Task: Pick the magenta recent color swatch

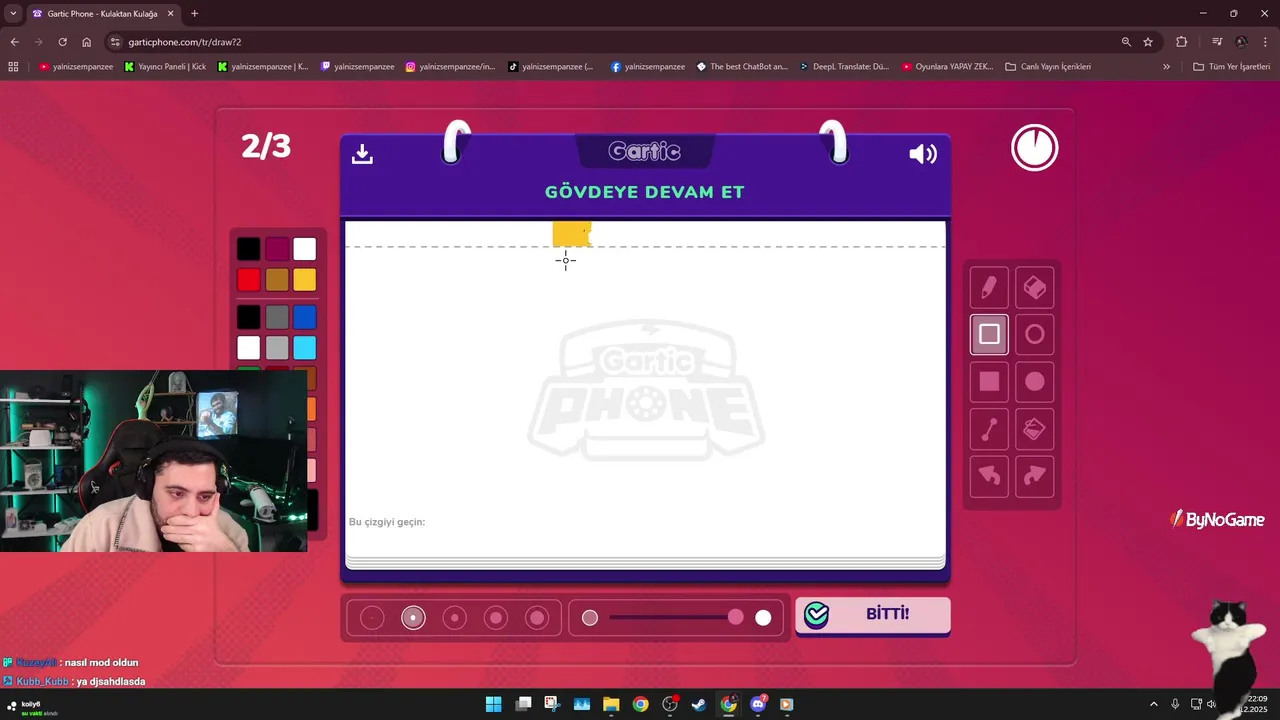Action: [x=277, y=249]
